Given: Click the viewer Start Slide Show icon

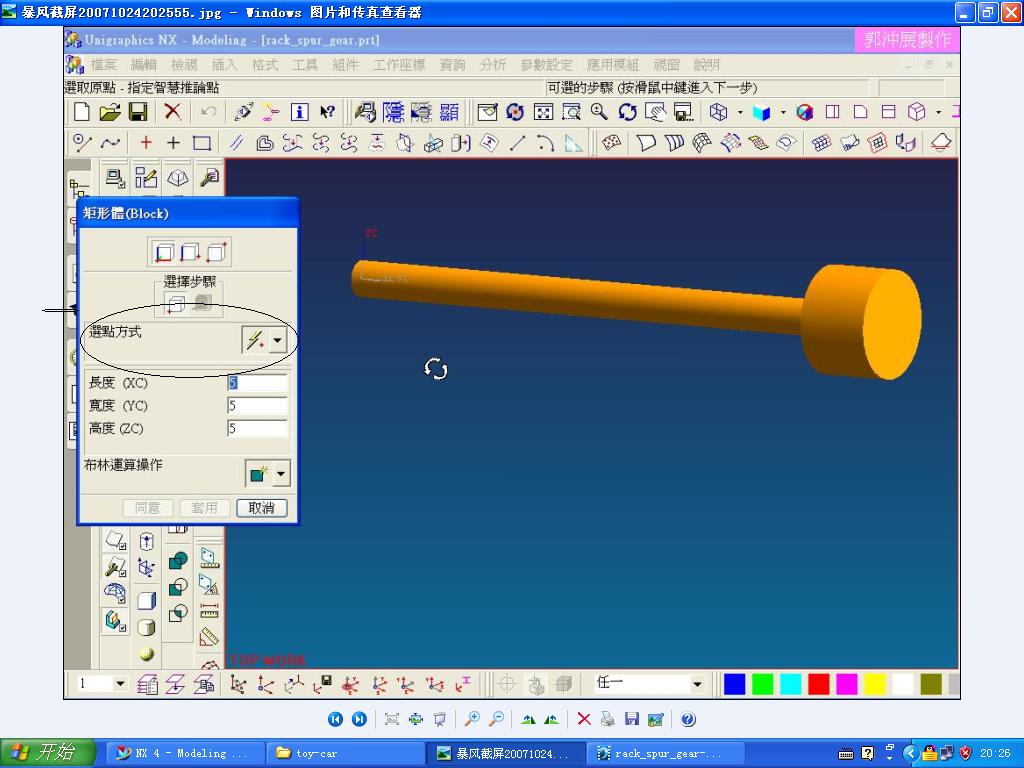Looking at the screenshot, I should [x=440, y=719].
